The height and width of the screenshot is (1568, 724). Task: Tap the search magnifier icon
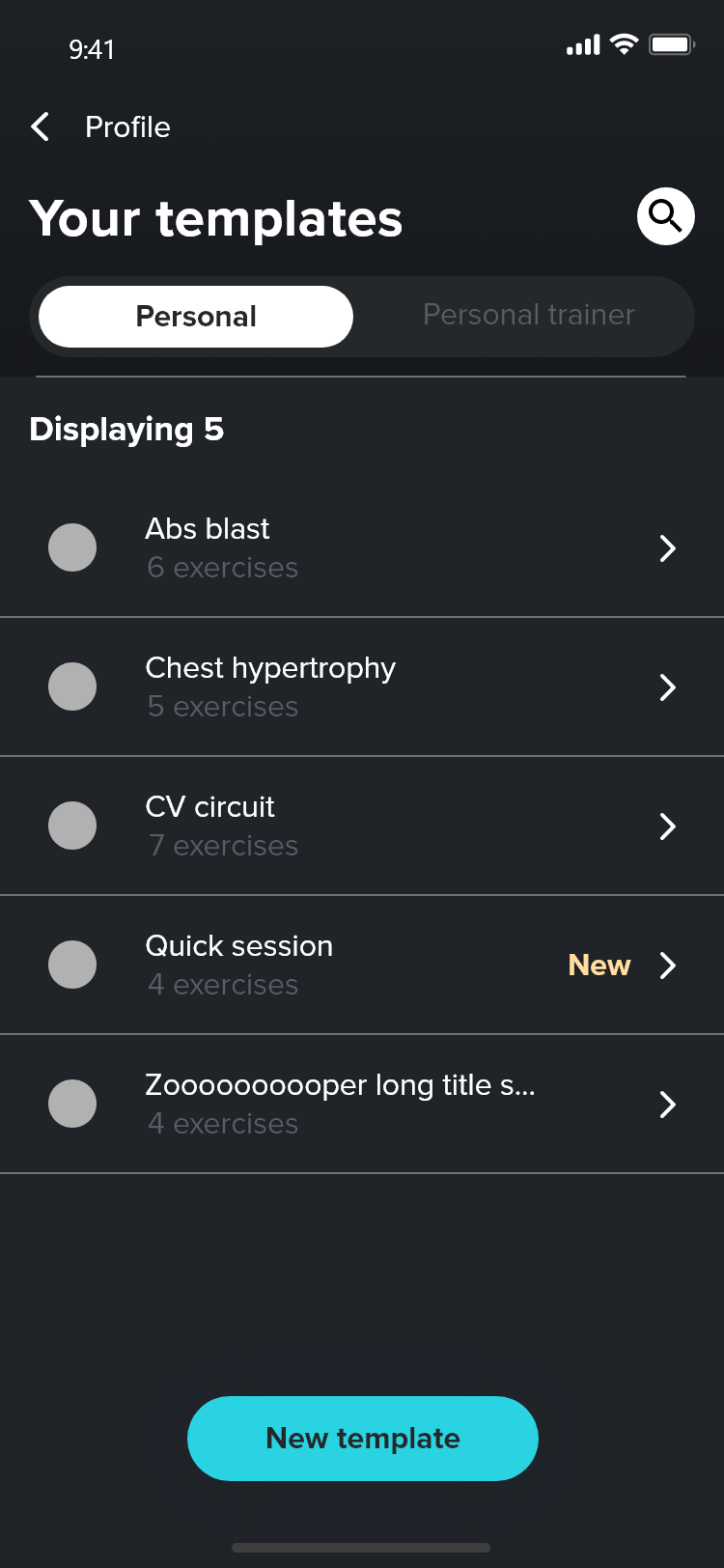[665, 216]
